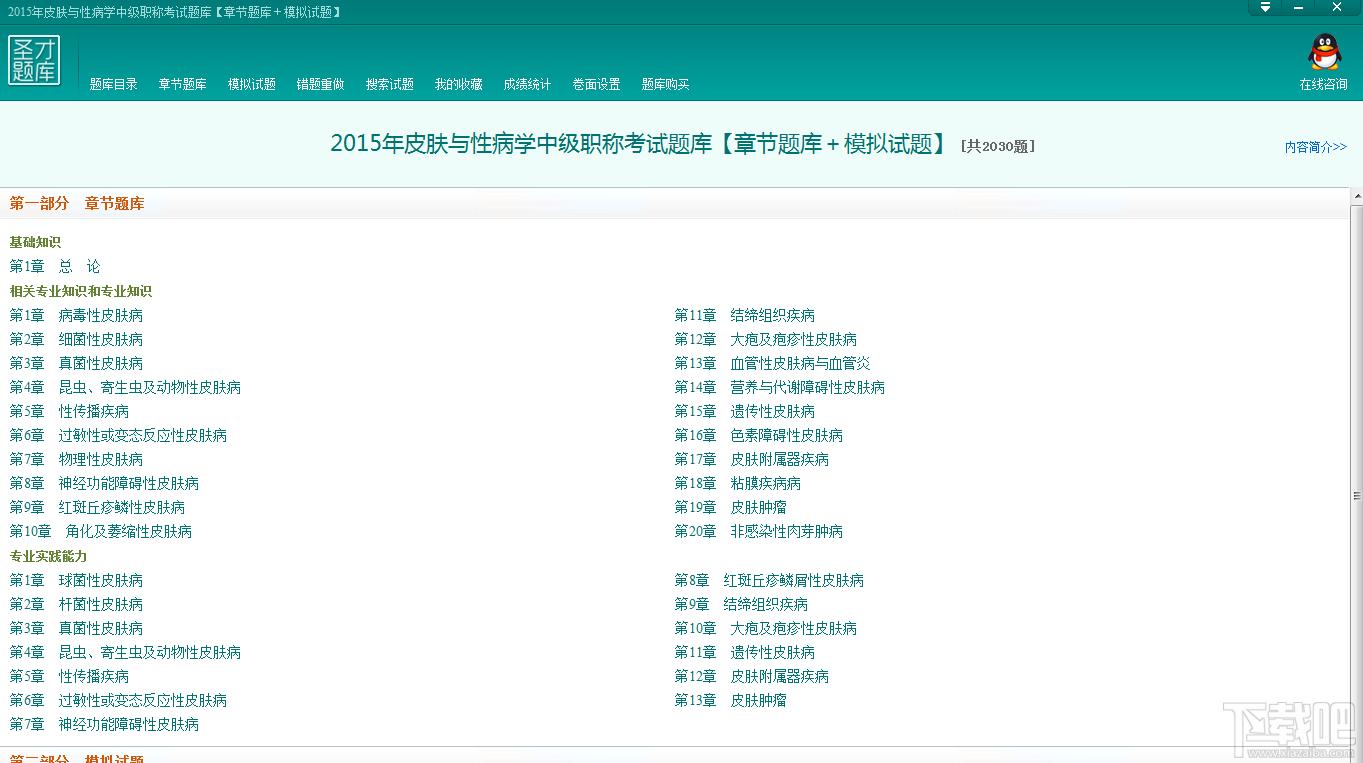Viewport: 1363px width, 763px height.
Task: Open 第13章 血管性皮肤病与血管炎
Action: pyautogui.click(x=773, y=364)
